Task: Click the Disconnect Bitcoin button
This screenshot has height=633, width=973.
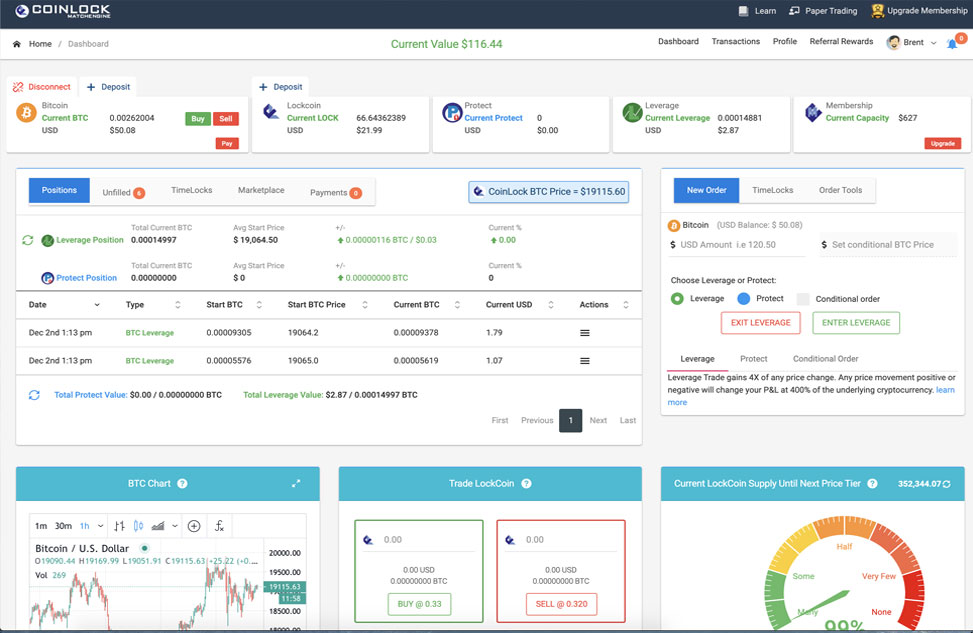Action: coord(42,87)
